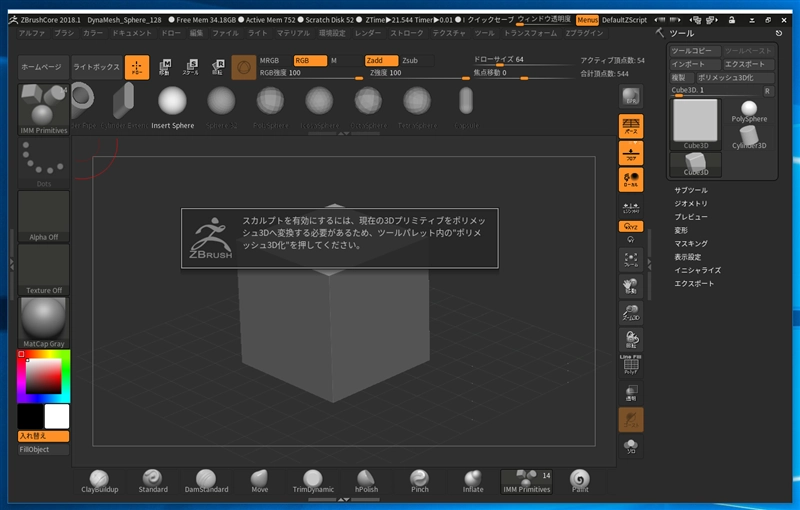800x510 pixels.
Task: Toggle PolyF line fill display
Action: [631, 365]
